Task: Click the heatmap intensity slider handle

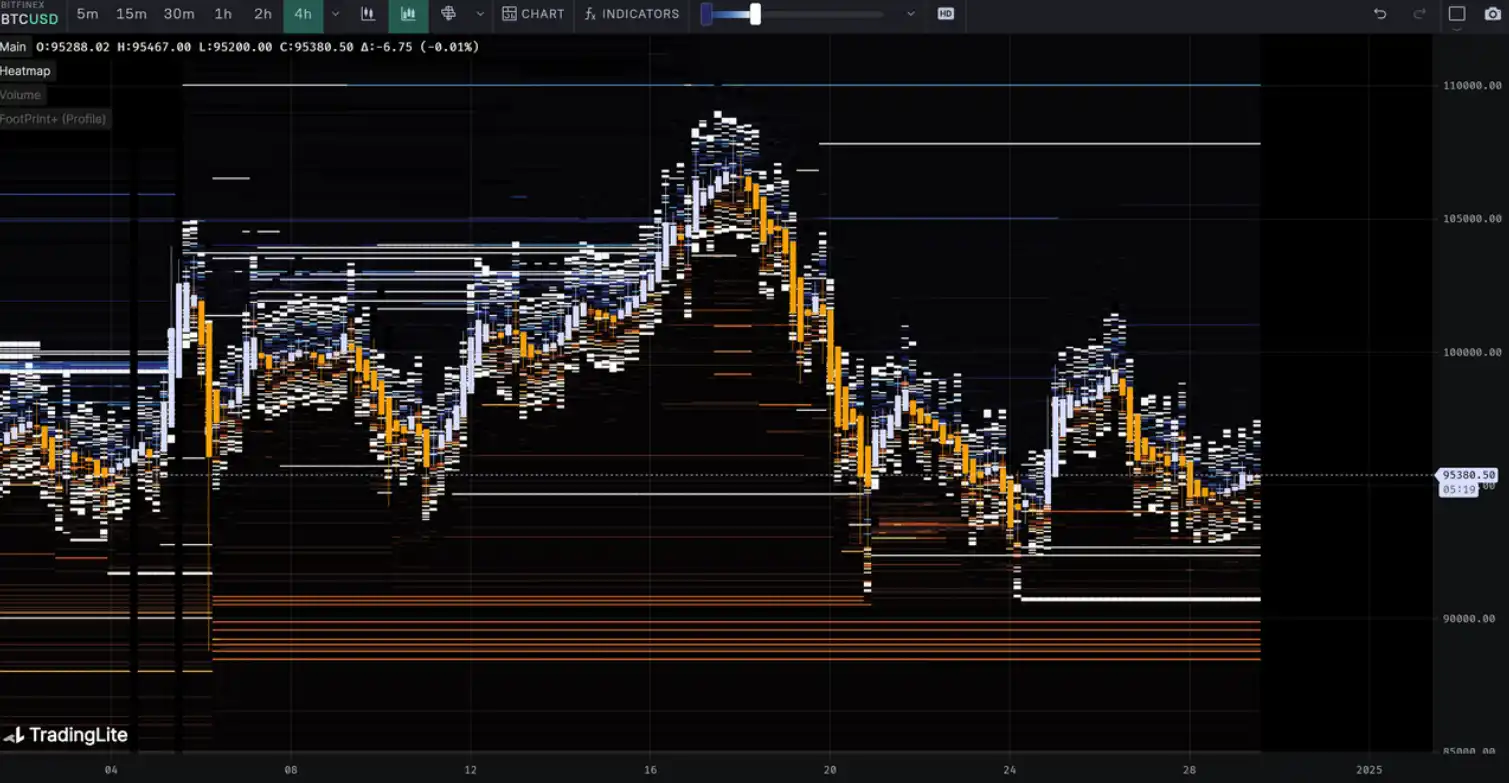Action: click(x=755, y=14)
